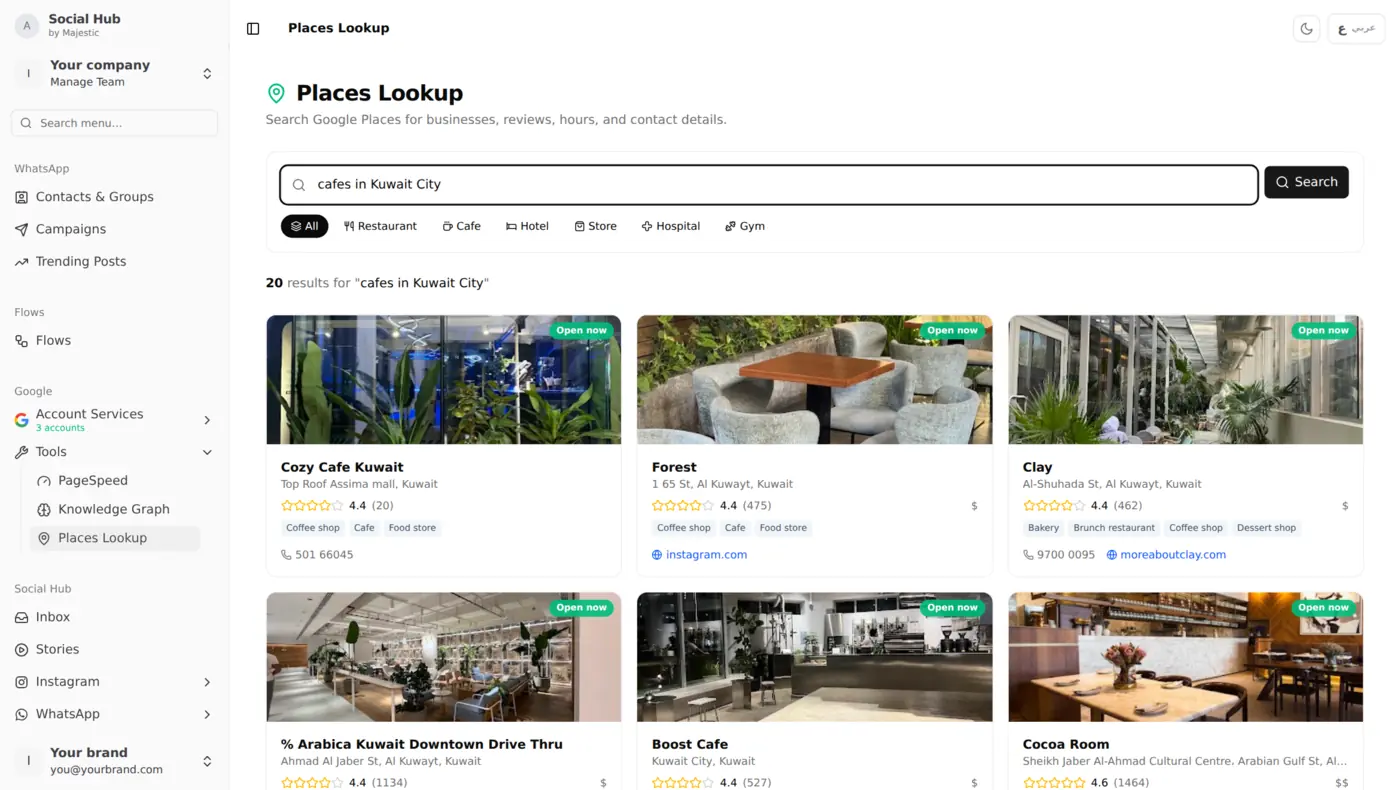The width and height of the screenshot is (1400, 790).
Task: Open Forest cafe photo
Action: 815,380
